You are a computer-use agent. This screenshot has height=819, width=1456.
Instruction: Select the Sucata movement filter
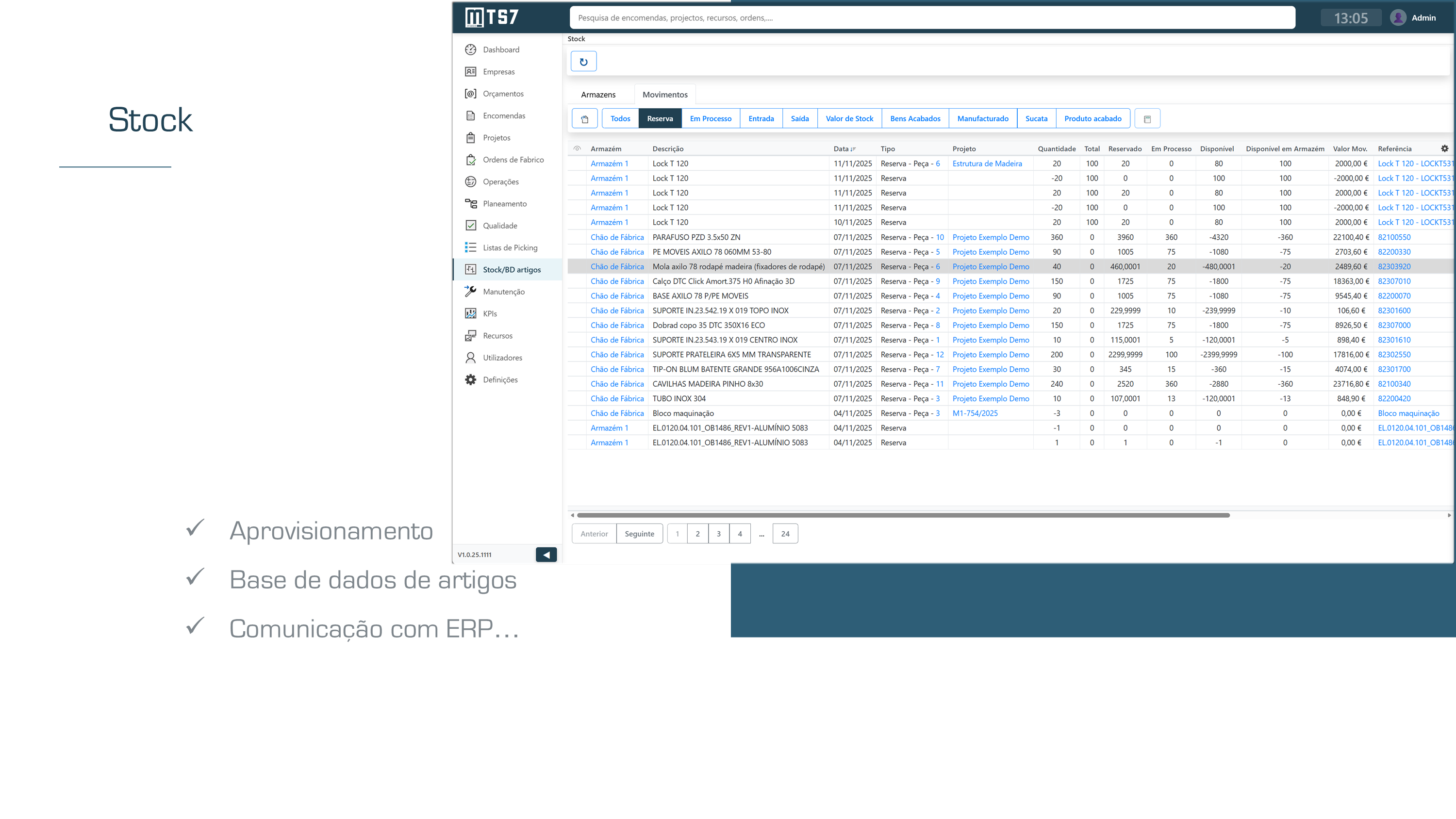[x=1036, y=119]
